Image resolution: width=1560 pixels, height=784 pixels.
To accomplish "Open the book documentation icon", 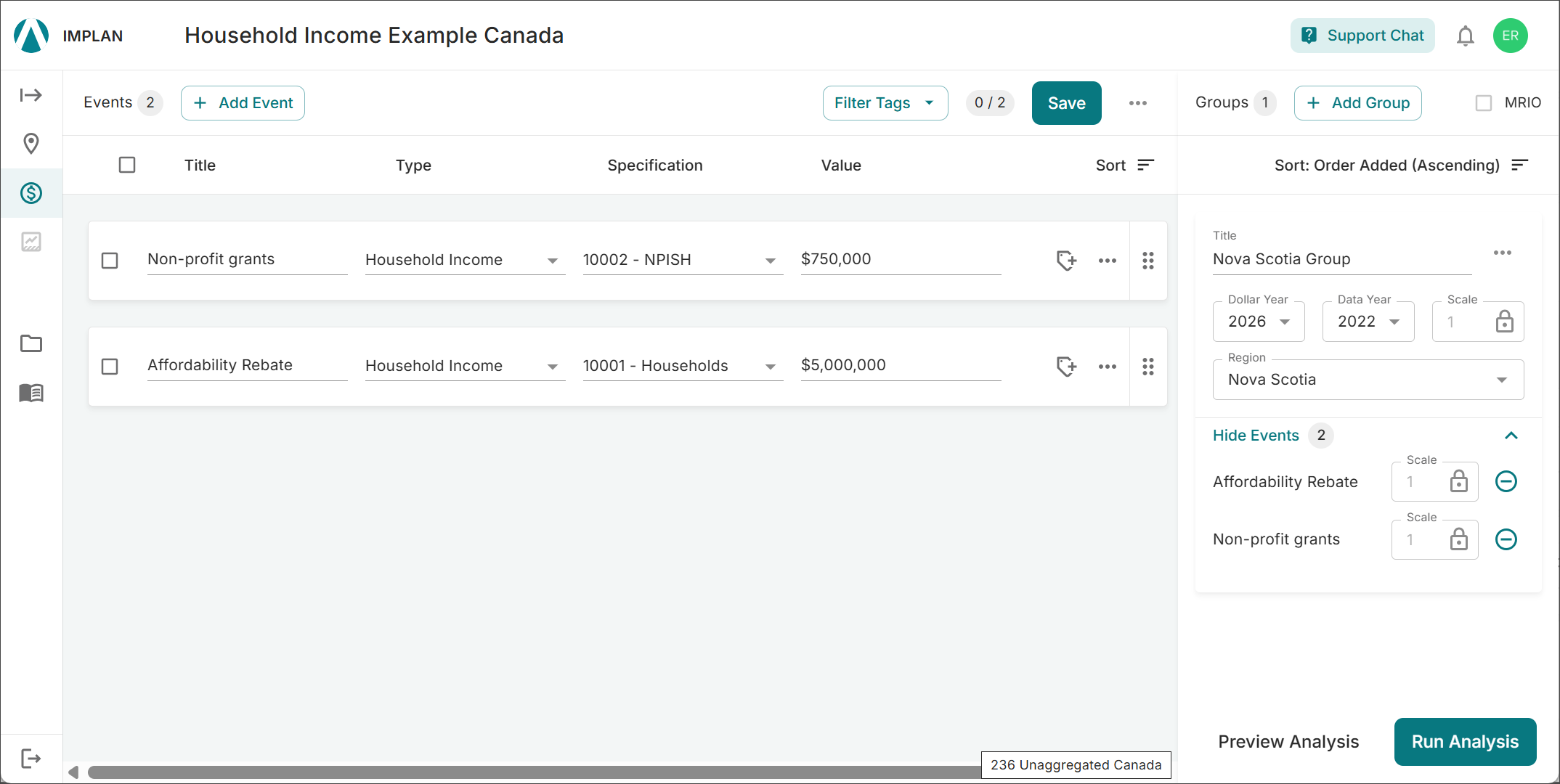I will 31,393.
